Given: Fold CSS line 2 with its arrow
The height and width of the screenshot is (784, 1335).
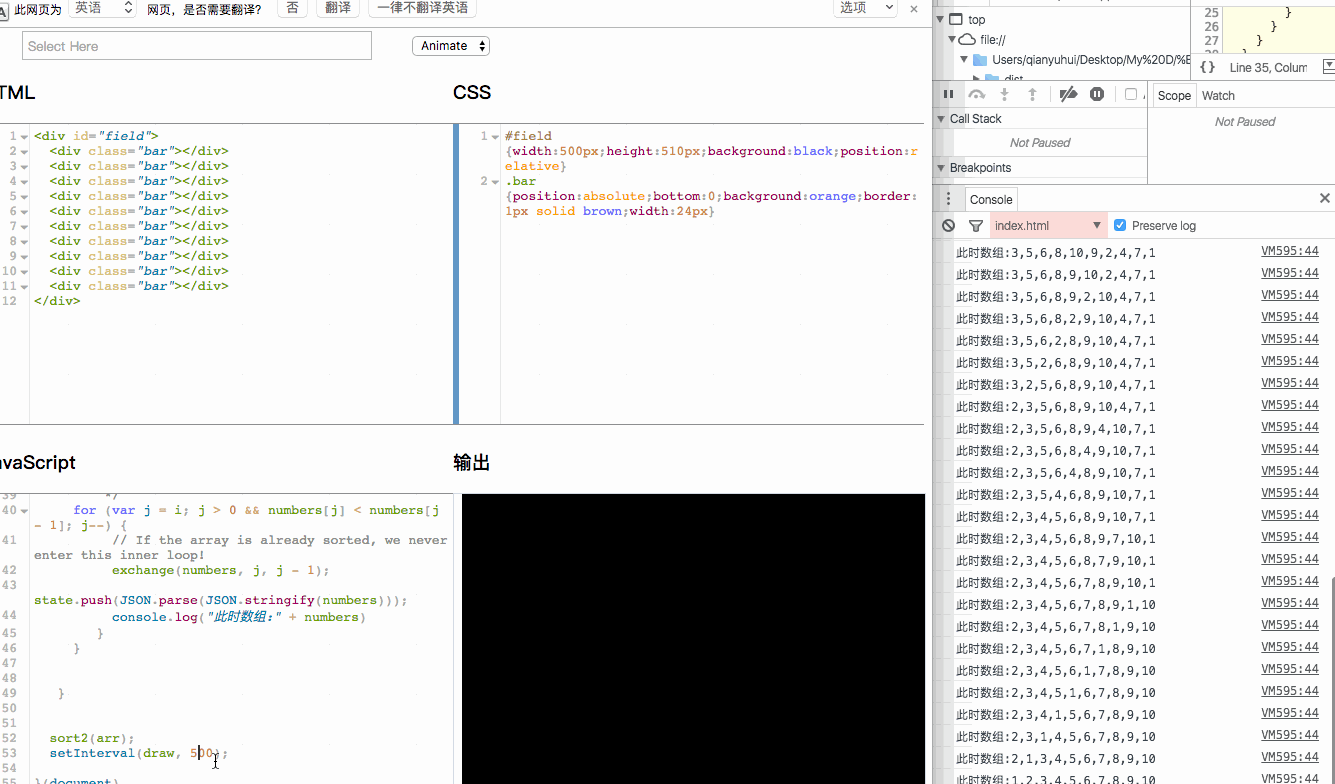Looking at the screenshot, I should (x=495, y=182).
